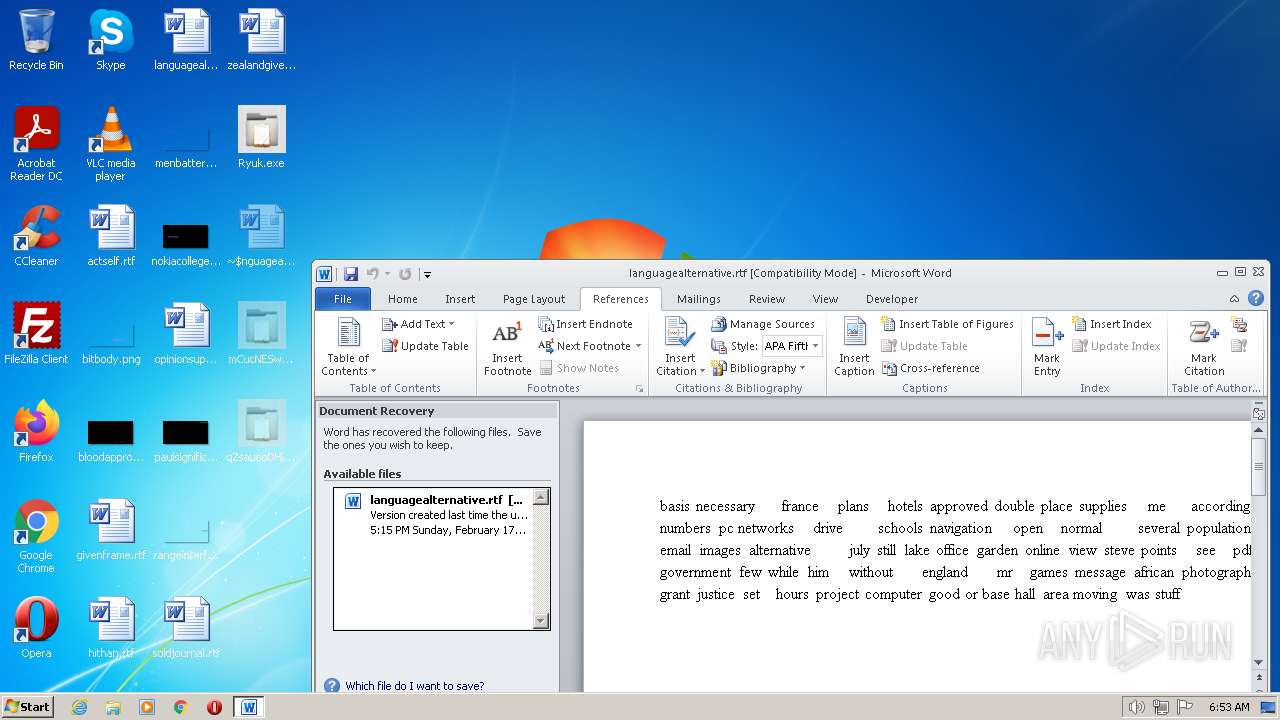The width and height of the screenshot is (1280, 720).
Task: Open Customize Quick Access Toolbar dropdown
Action: (427, 274)
